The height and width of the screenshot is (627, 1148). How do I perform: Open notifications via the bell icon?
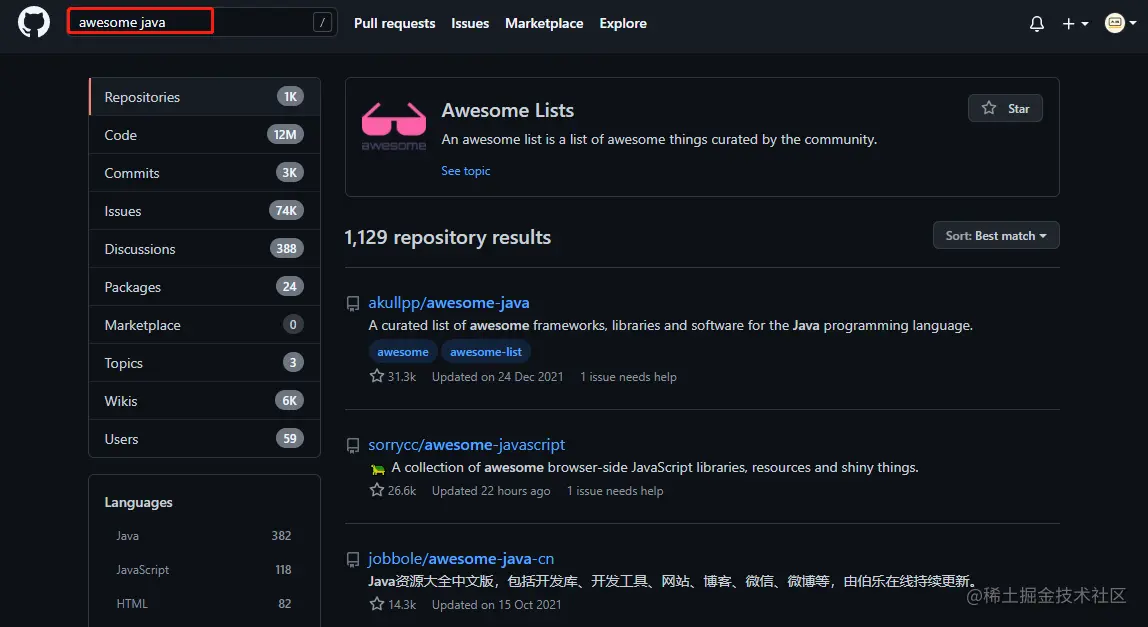1037,23
